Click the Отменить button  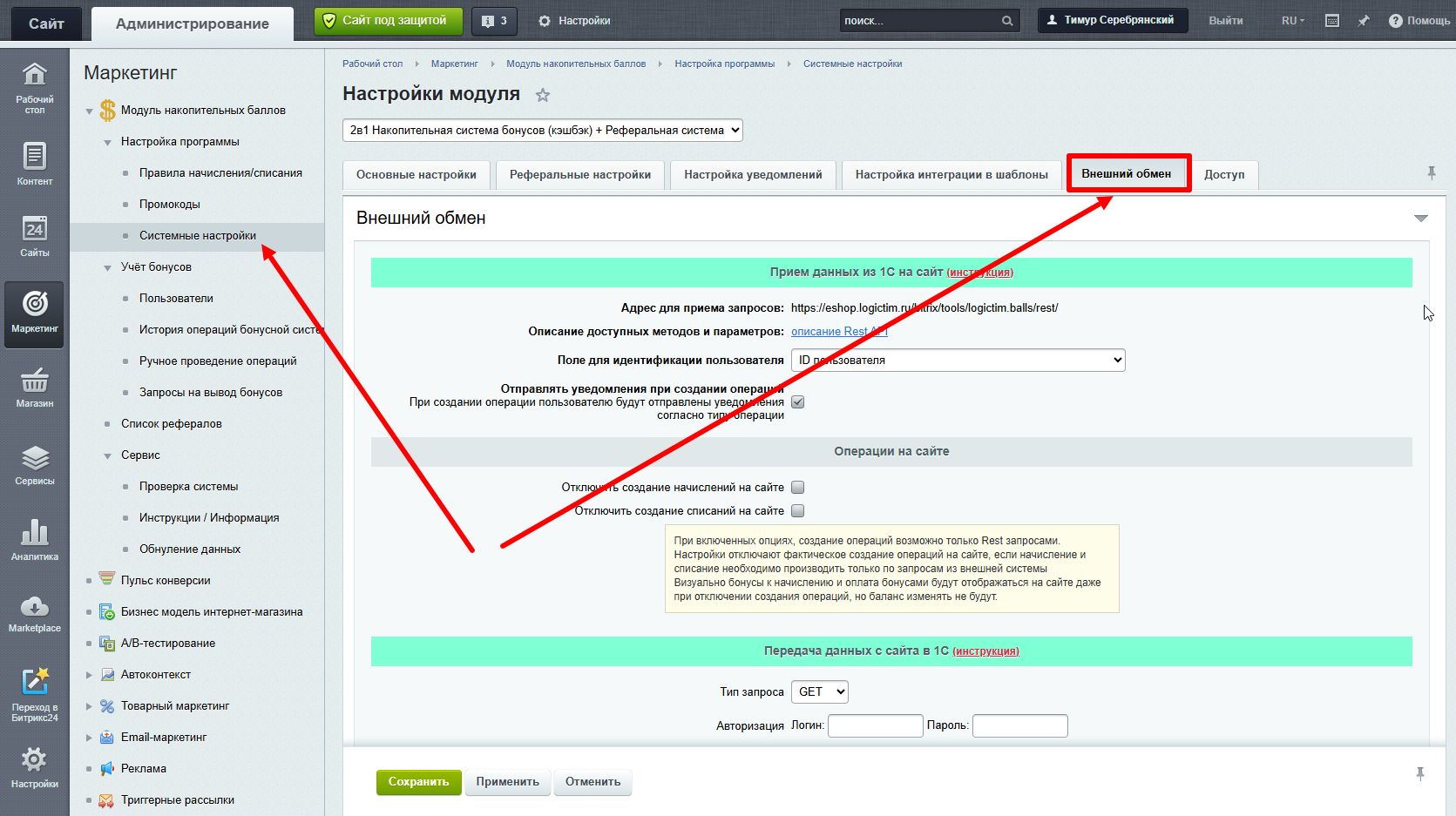593,782
